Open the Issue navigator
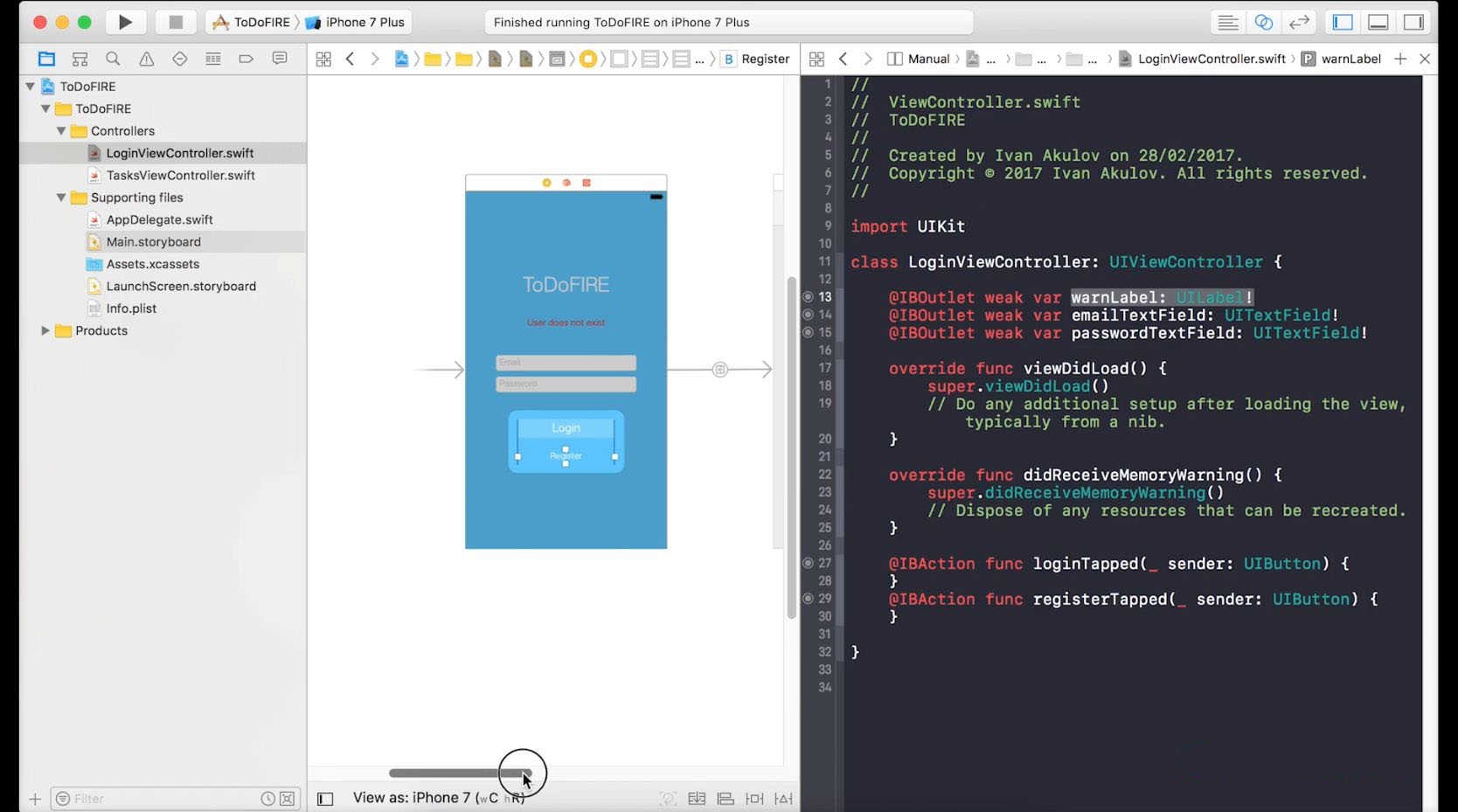The image size is (1458, 812). (146, 59)
